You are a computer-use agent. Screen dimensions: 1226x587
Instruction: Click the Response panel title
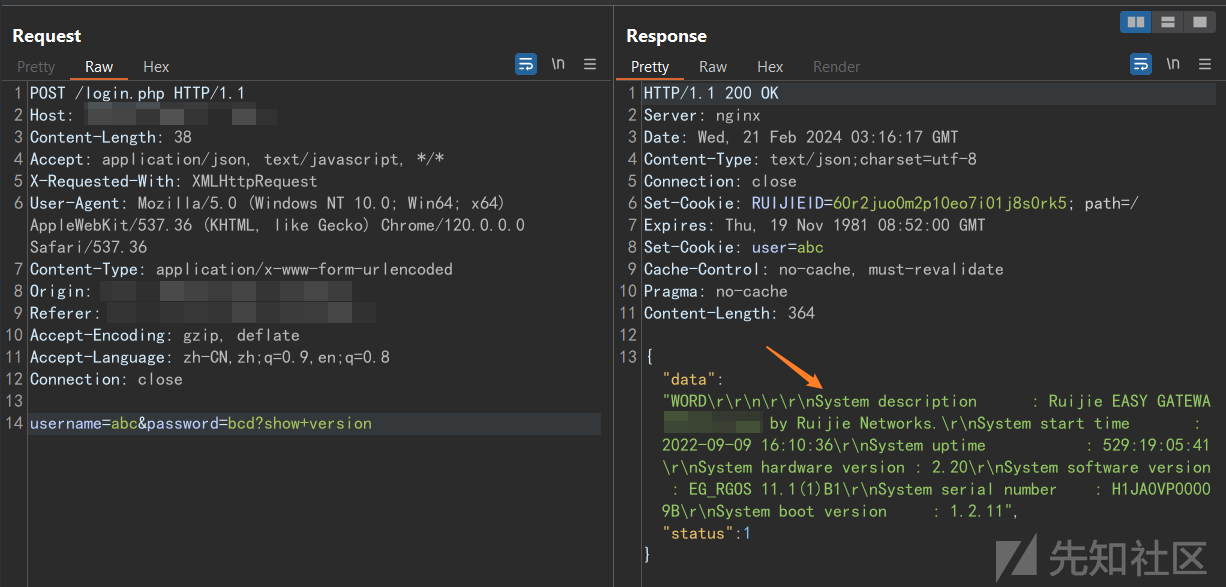(x=666, y=36)
